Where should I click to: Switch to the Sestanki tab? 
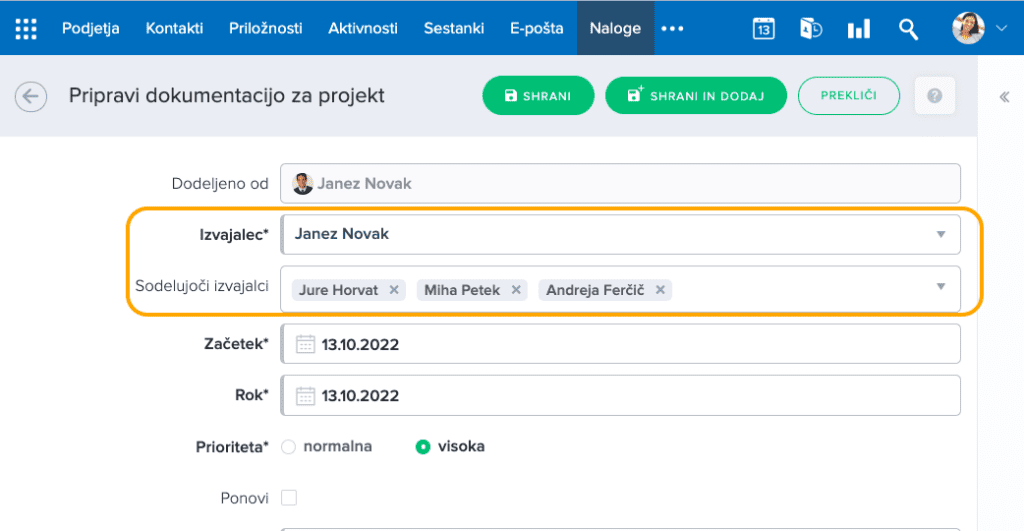coord(453,28)
